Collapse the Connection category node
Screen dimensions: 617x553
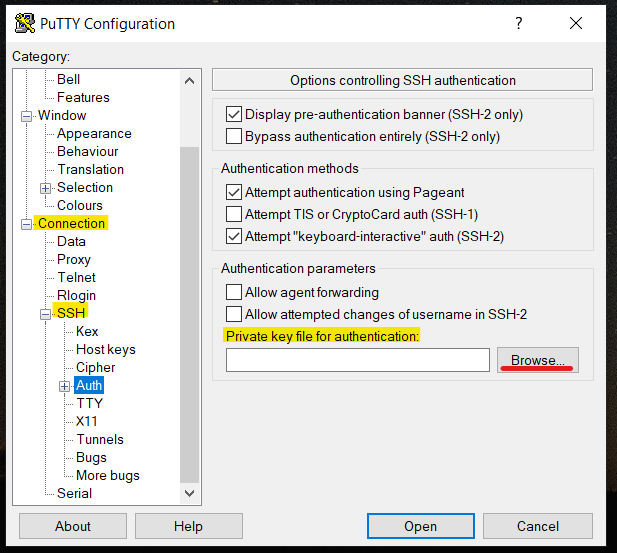27,224
